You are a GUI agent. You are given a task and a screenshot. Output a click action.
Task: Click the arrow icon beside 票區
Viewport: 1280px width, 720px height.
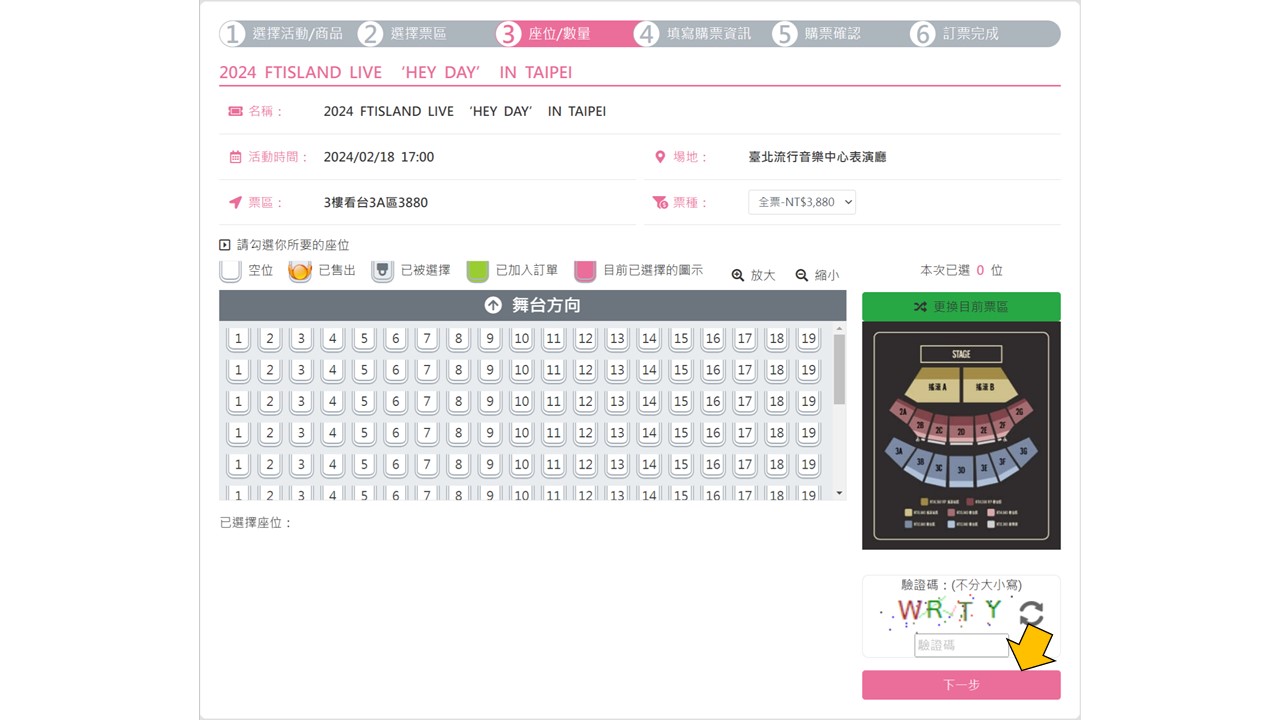[x=236, y=202]
